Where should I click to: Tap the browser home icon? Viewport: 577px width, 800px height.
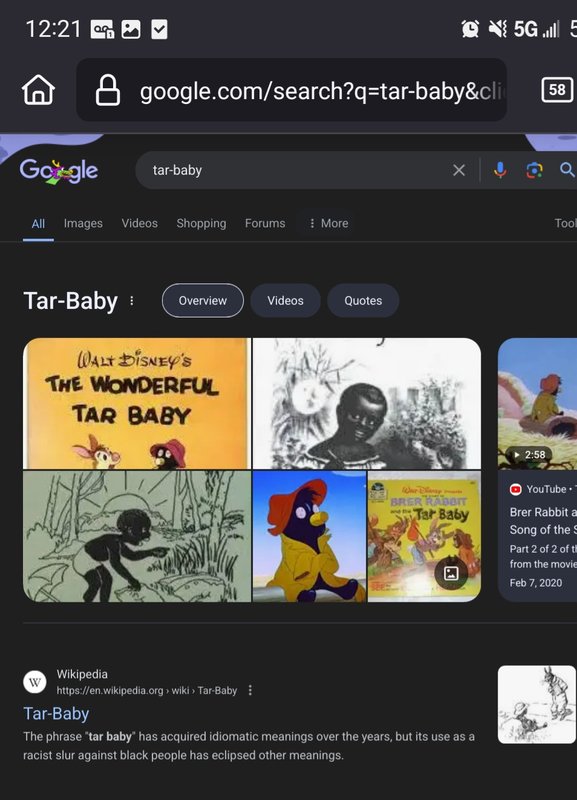[38, 90]
